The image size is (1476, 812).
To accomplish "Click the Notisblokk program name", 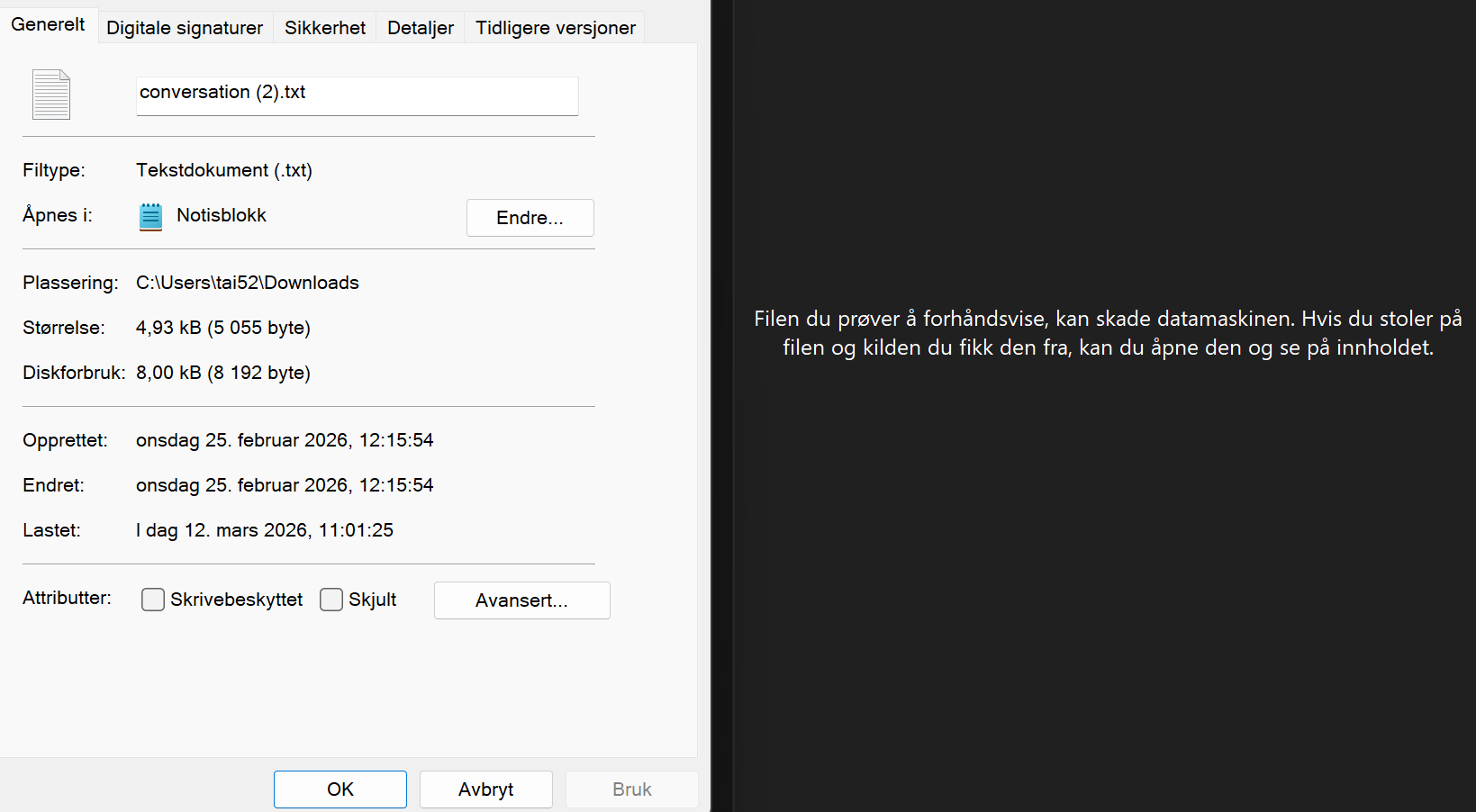I will click(222, 215).
